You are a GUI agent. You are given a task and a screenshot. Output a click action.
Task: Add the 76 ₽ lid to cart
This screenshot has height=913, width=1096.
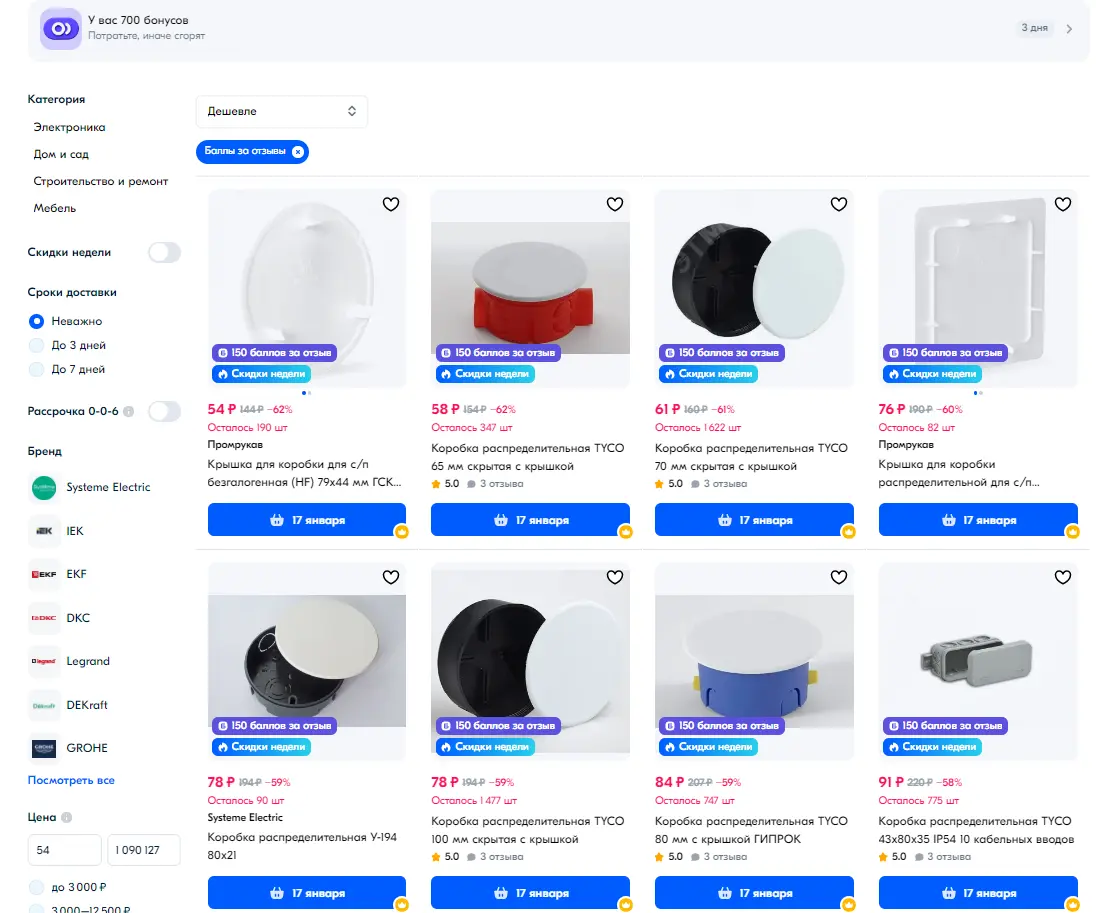point(978,520)
